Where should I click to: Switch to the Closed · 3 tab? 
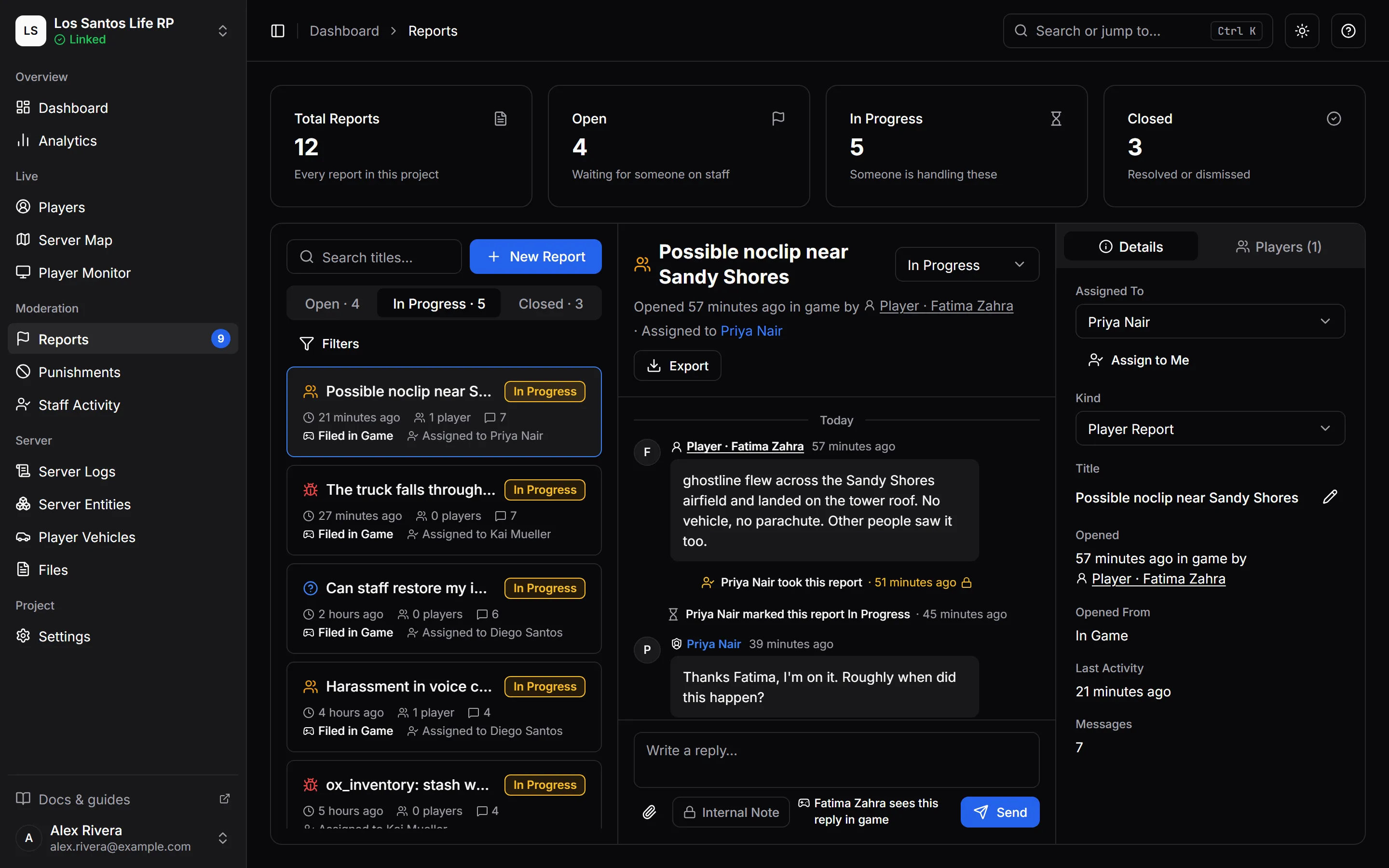[x=550, y=303]
